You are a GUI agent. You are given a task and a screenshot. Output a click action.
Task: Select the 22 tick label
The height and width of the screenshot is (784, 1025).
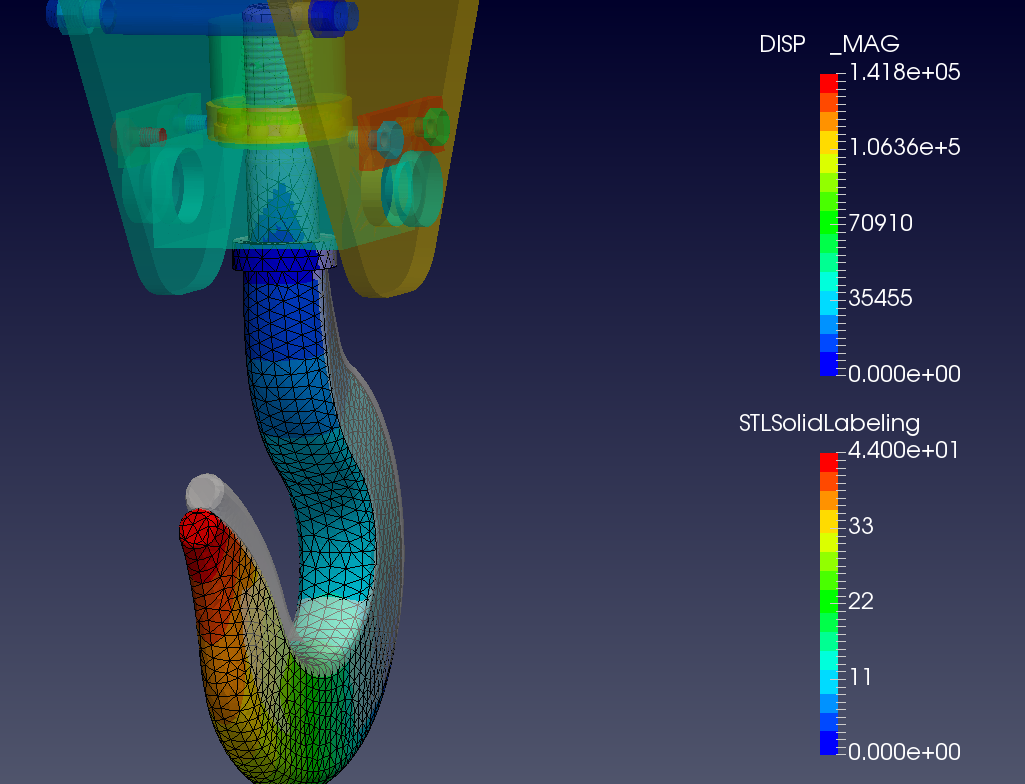tap(860, 601)
